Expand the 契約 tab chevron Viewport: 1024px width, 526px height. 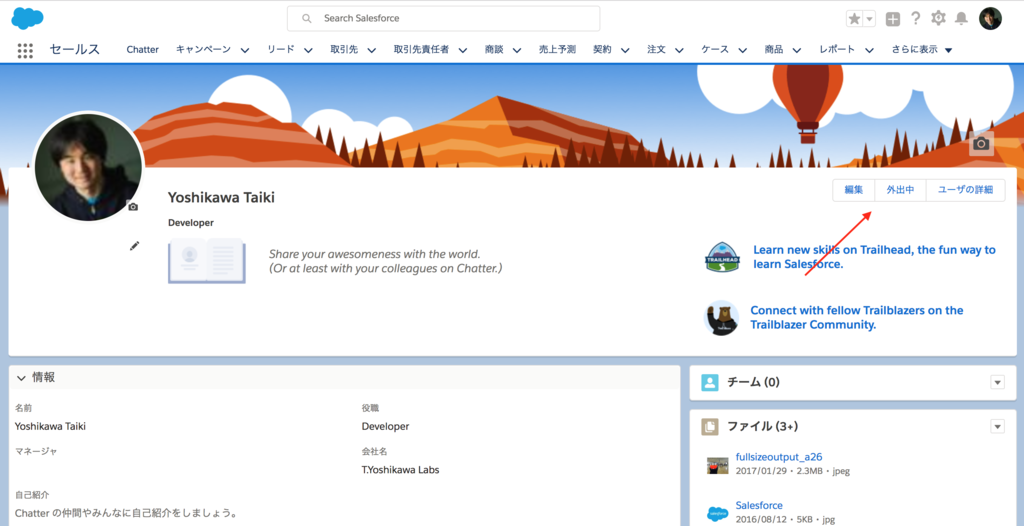tap(626, 50)
